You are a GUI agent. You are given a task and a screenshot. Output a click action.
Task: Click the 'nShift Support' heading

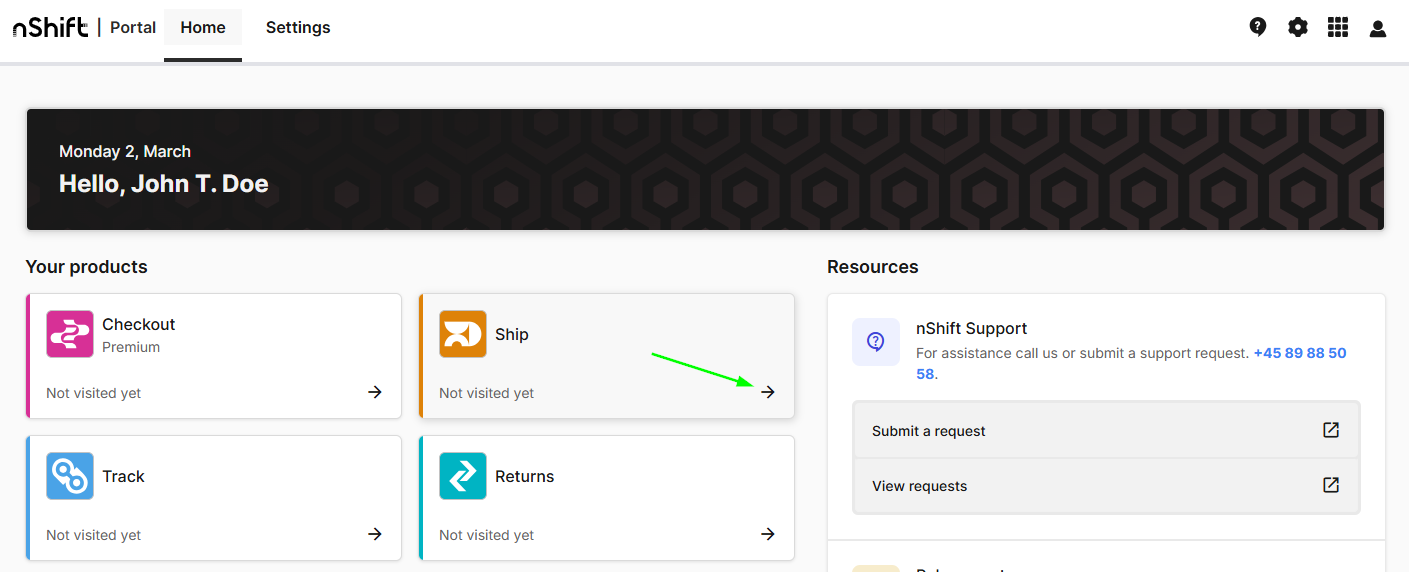(972, 328)
